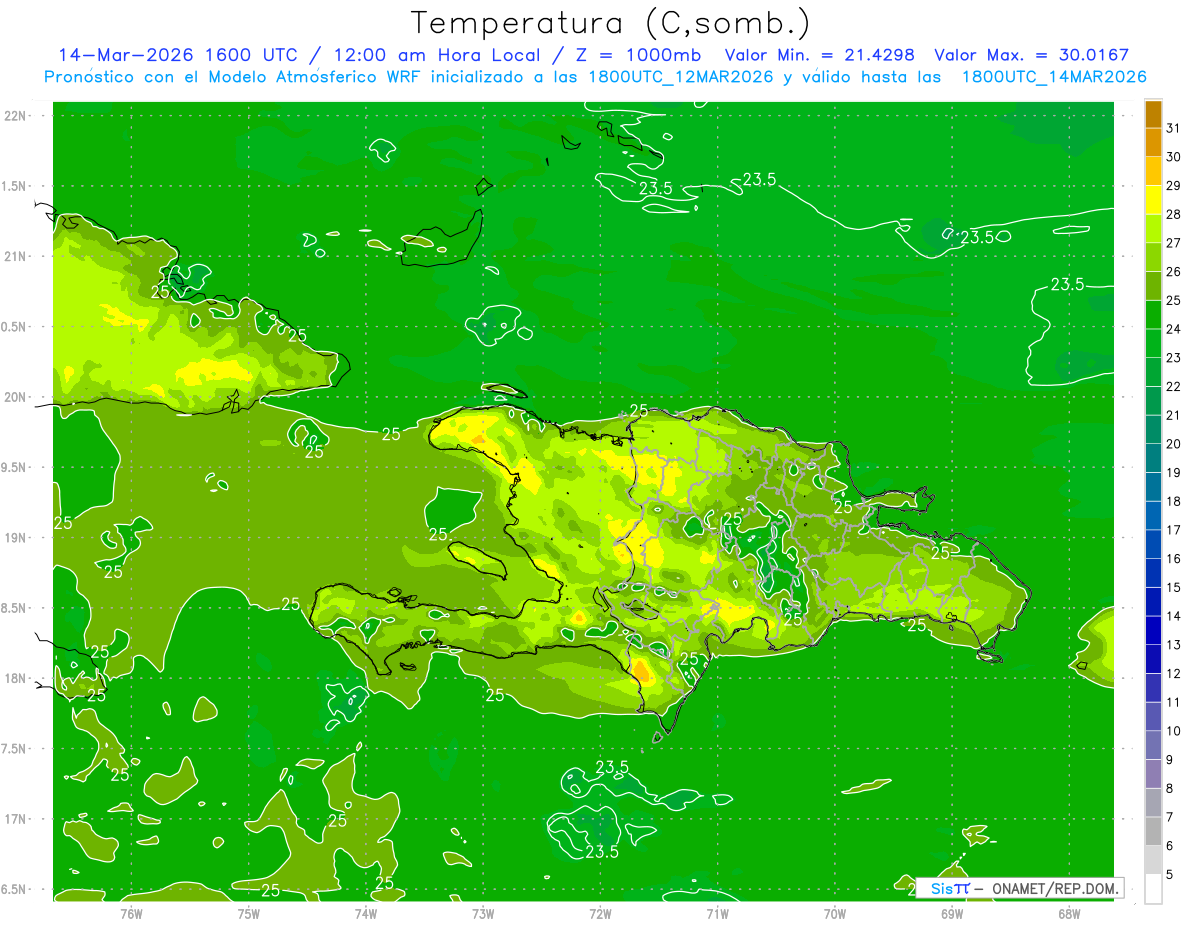Click the "15" colorbar scale value
Viewport: 1200px width, 927px height.
(x=1174, y=587)
